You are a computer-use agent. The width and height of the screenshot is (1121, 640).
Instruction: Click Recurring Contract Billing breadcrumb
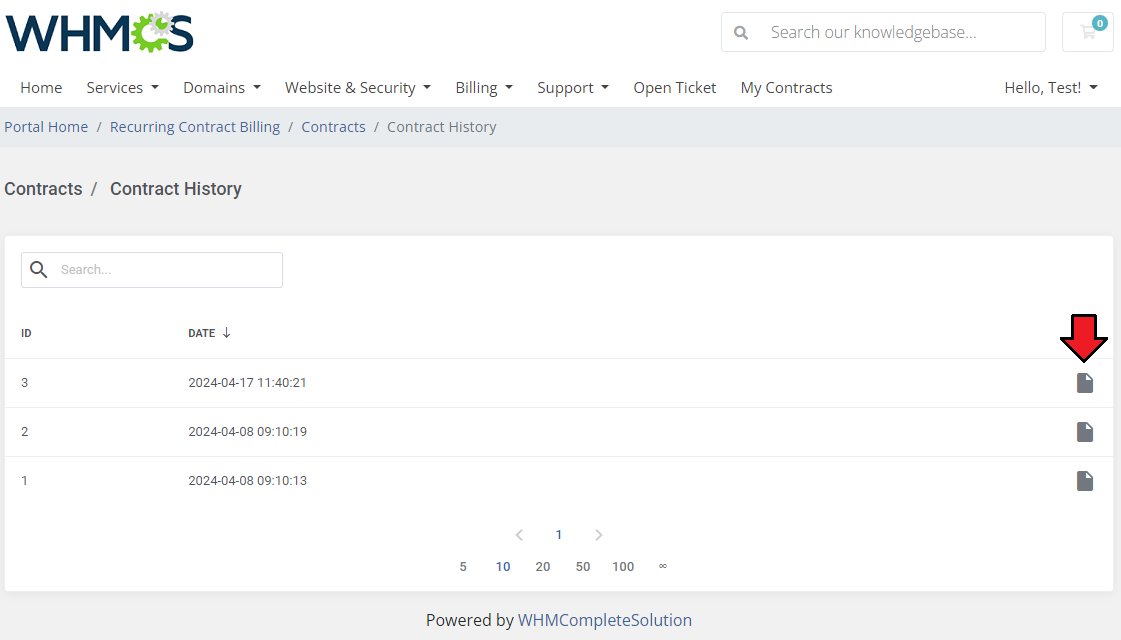194,127
